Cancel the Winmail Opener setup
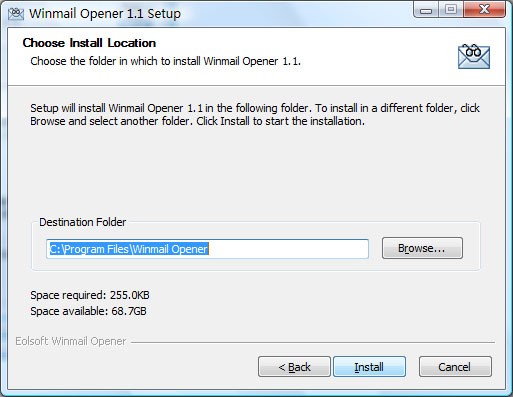The height and width of the screenshot is (397, 513). 455,367
